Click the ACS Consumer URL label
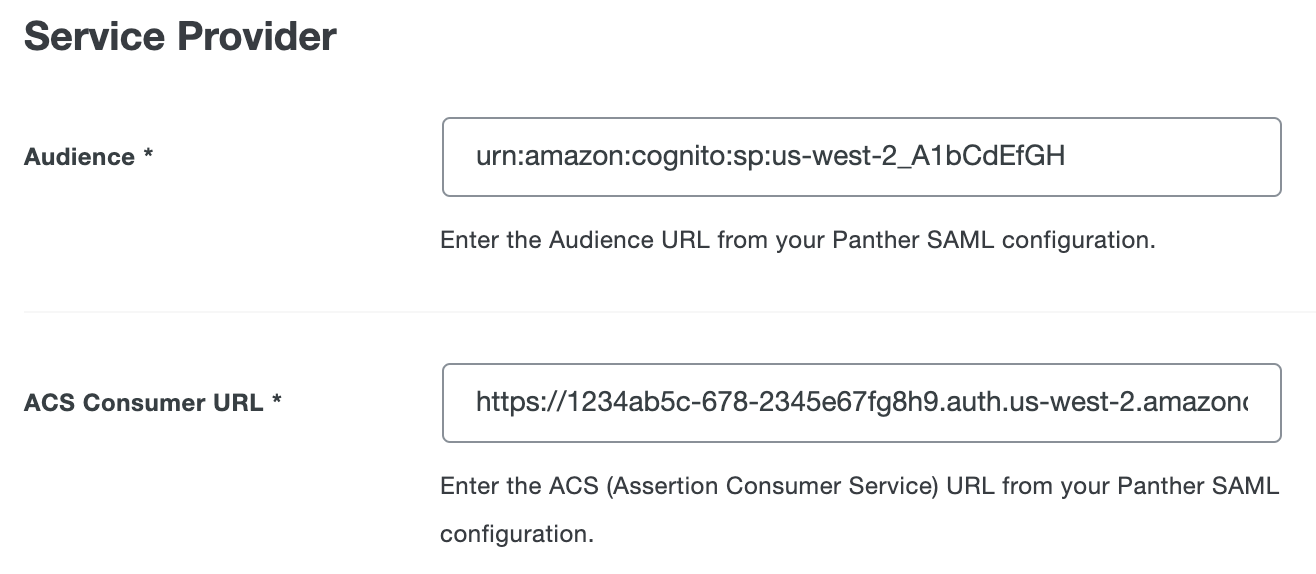The image size is (1316, 574). [143, 403]
